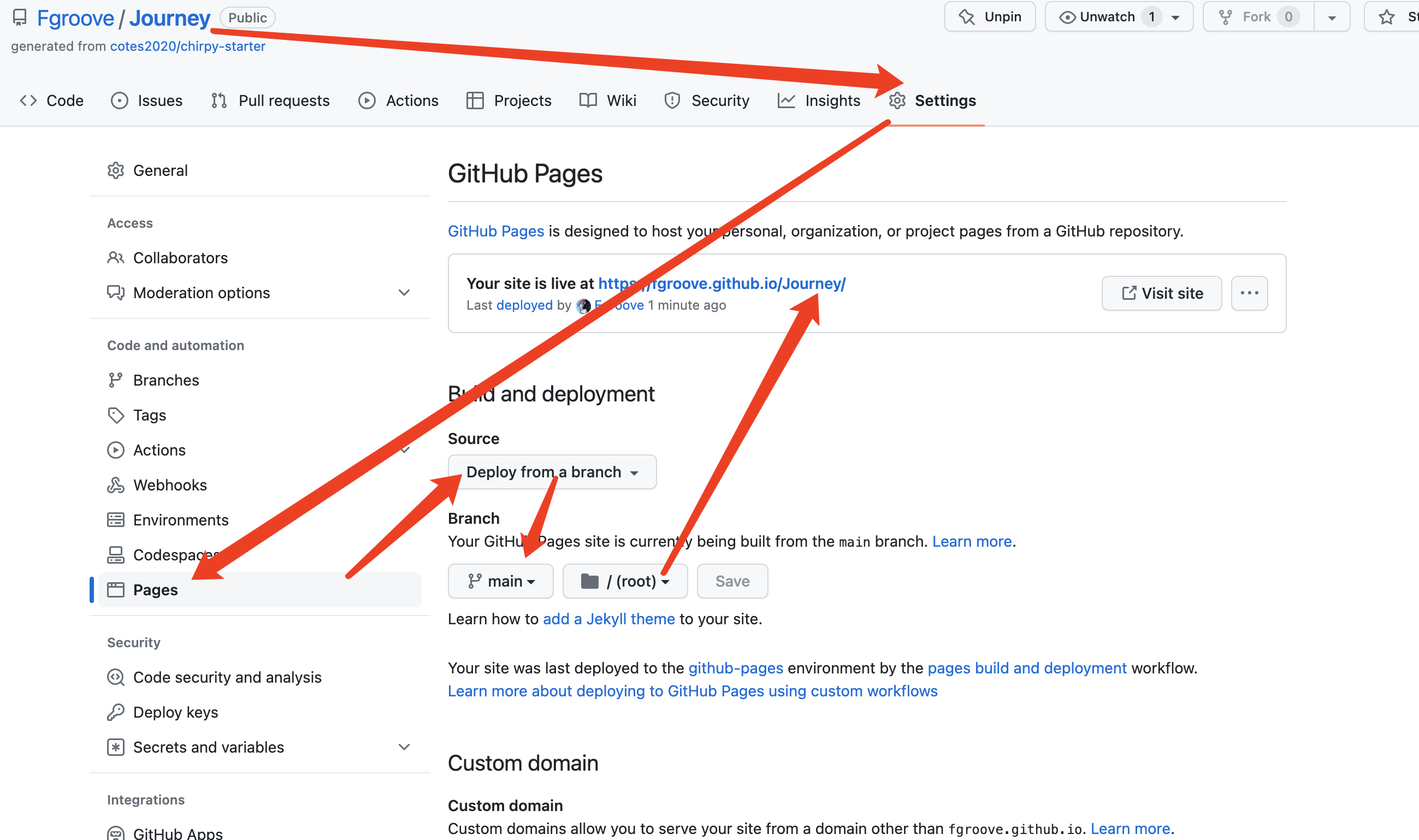Click the Environments icon in sidebar
The width and height of the screenshot is (1419, 840).
click(115, 519)
